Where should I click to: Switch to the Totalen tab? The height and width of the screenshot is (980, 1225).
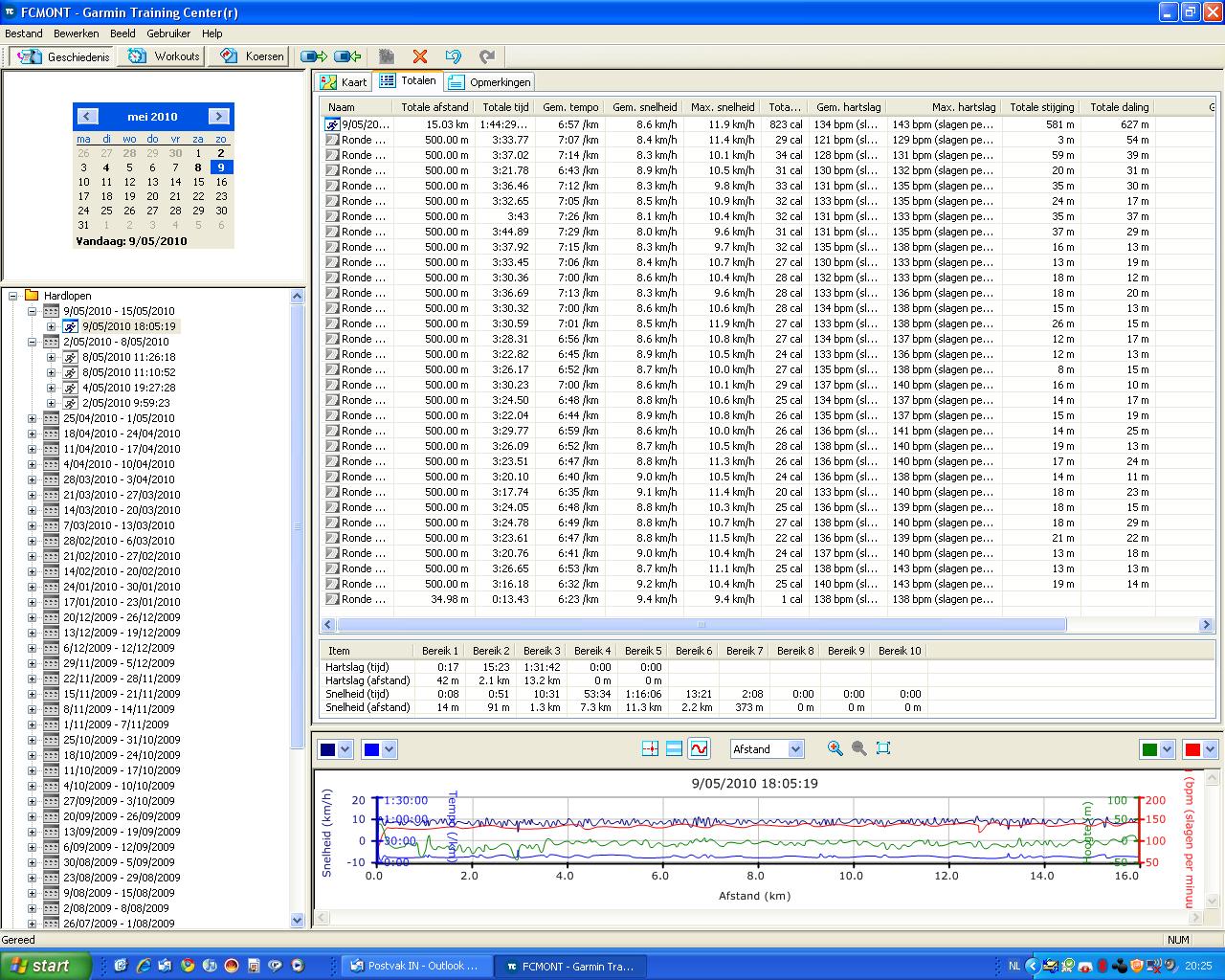coord(409,81)
